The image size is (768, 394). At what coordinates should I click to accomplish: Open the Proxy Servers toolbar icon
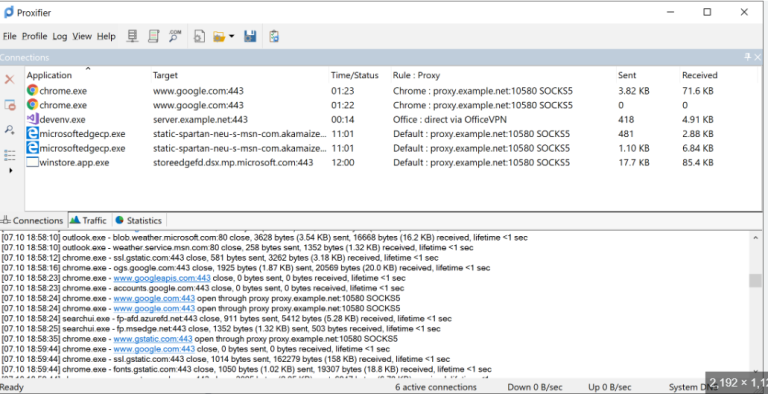(x=132, y=36)
